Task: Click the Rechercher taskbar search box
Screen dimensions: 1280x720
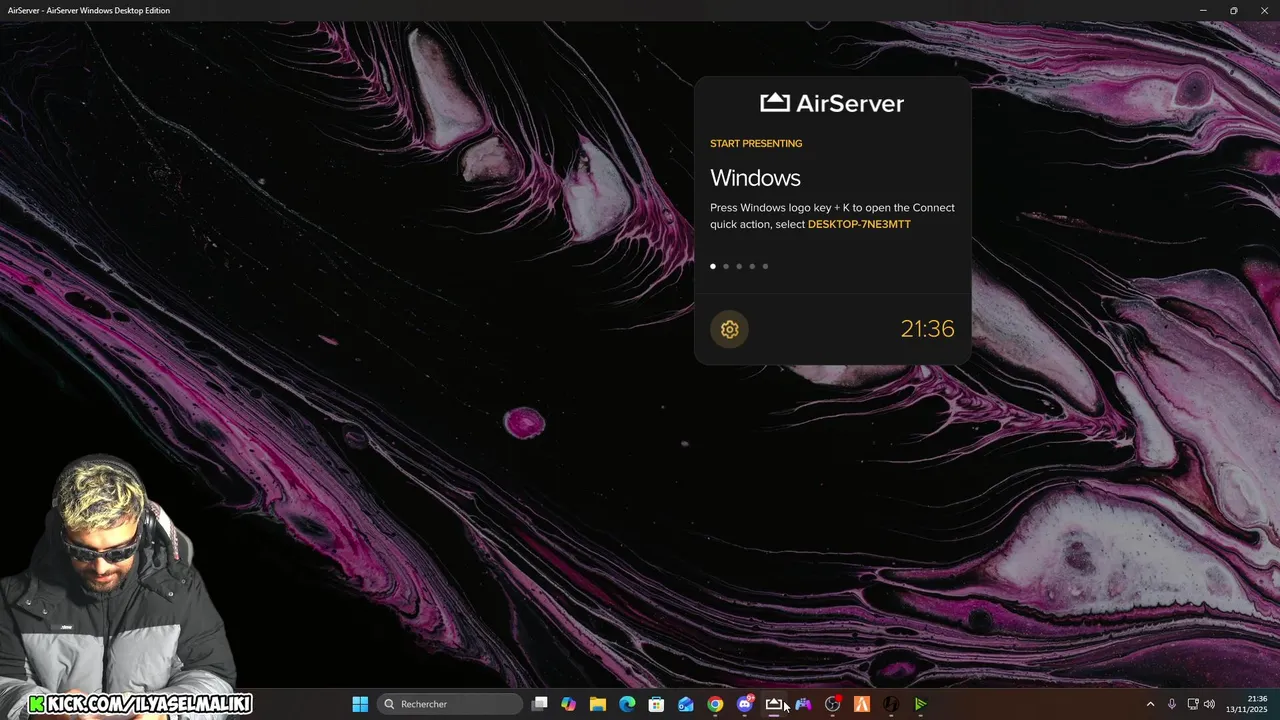Action: coord(450,704)
